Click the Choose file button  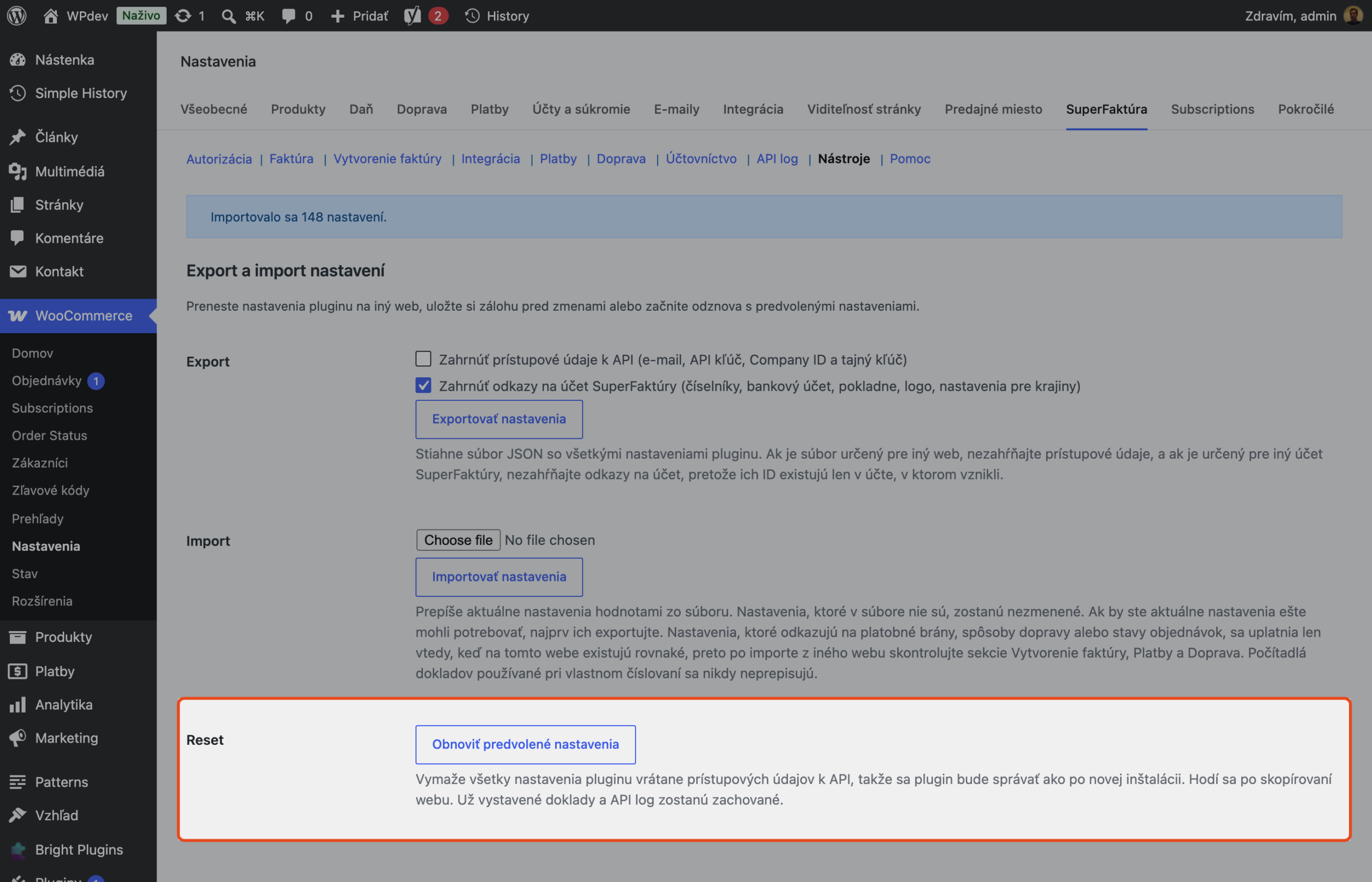coord(458,540)
